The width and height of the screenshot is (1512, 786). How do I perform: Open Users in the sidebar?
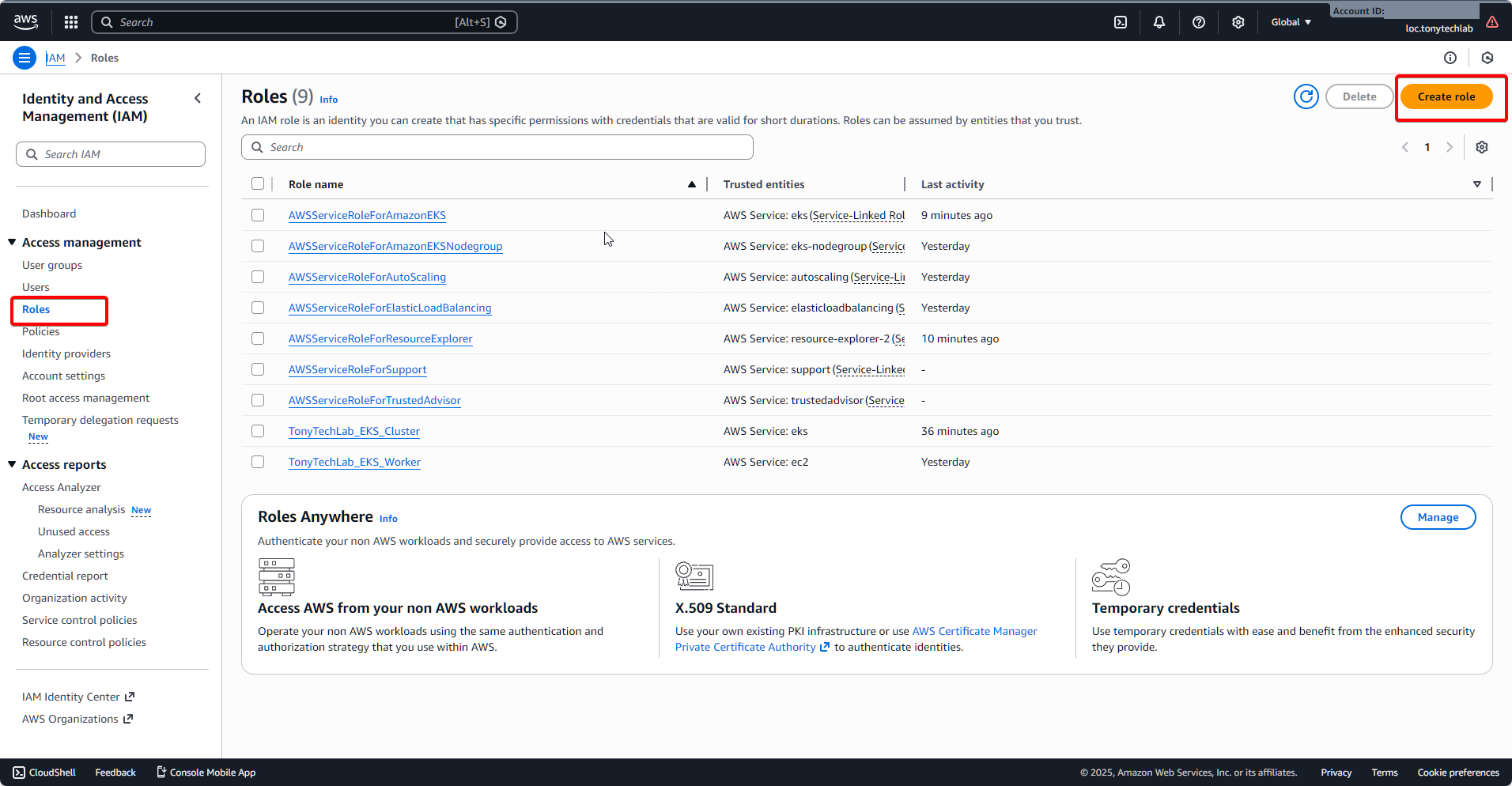(36, 287)
